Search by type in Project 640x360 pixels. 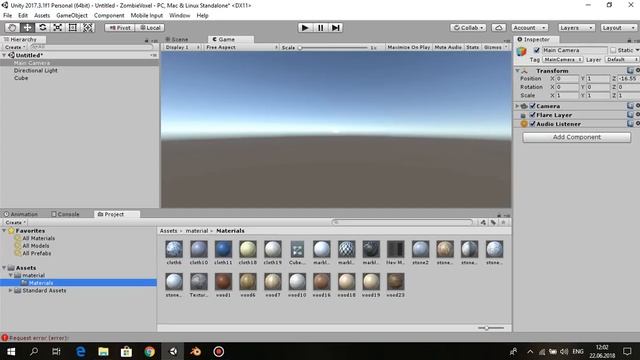tap(483, 222)
